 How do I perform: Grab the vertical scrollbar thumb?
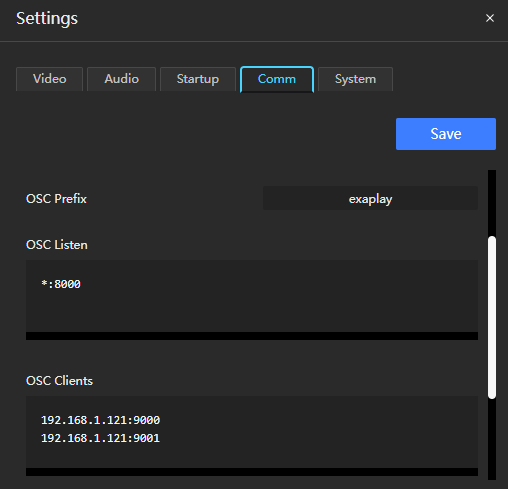point(492,317)
